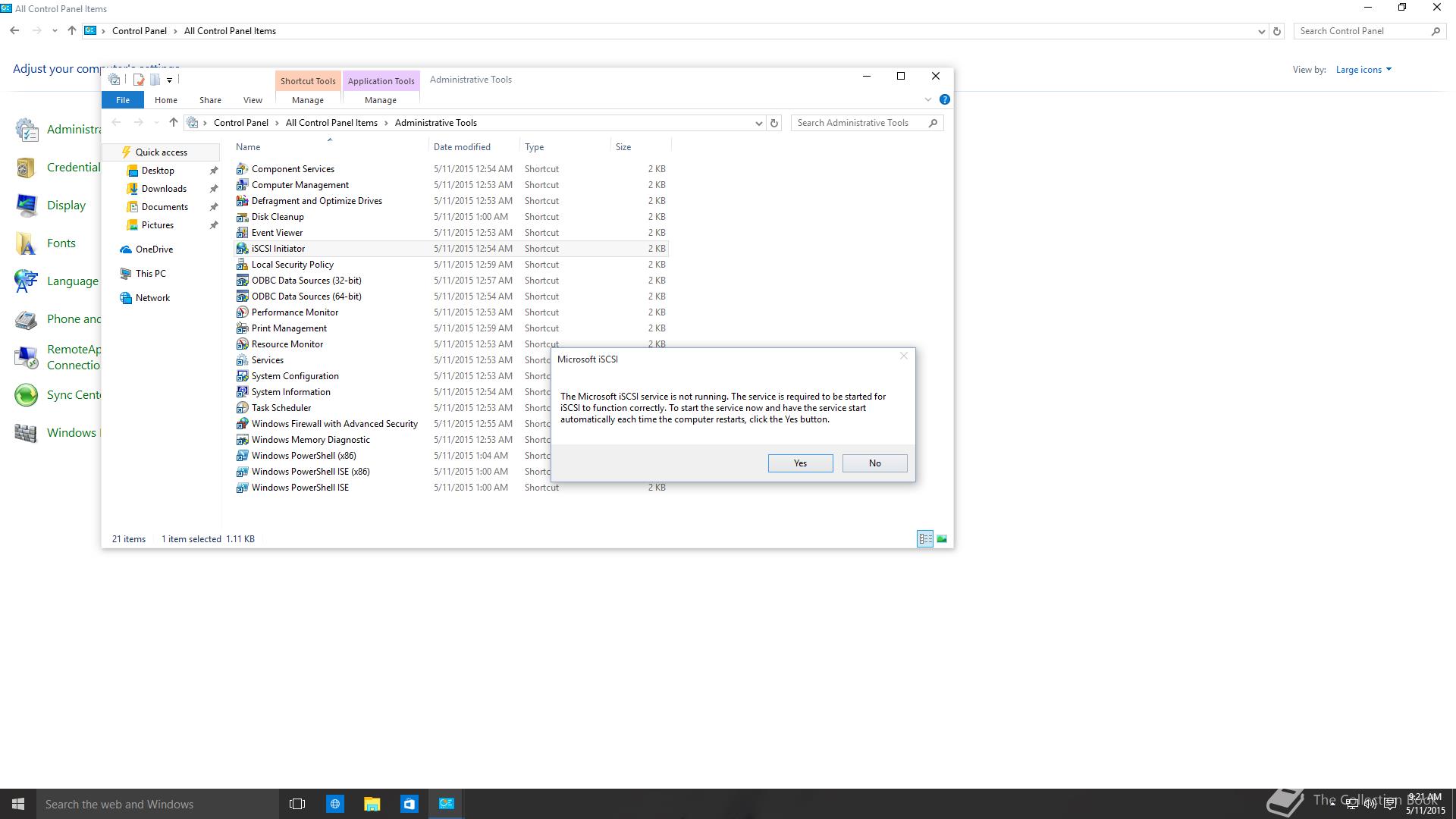
Task: Click the Task Scheduler icon
Action: click(242, 408)
